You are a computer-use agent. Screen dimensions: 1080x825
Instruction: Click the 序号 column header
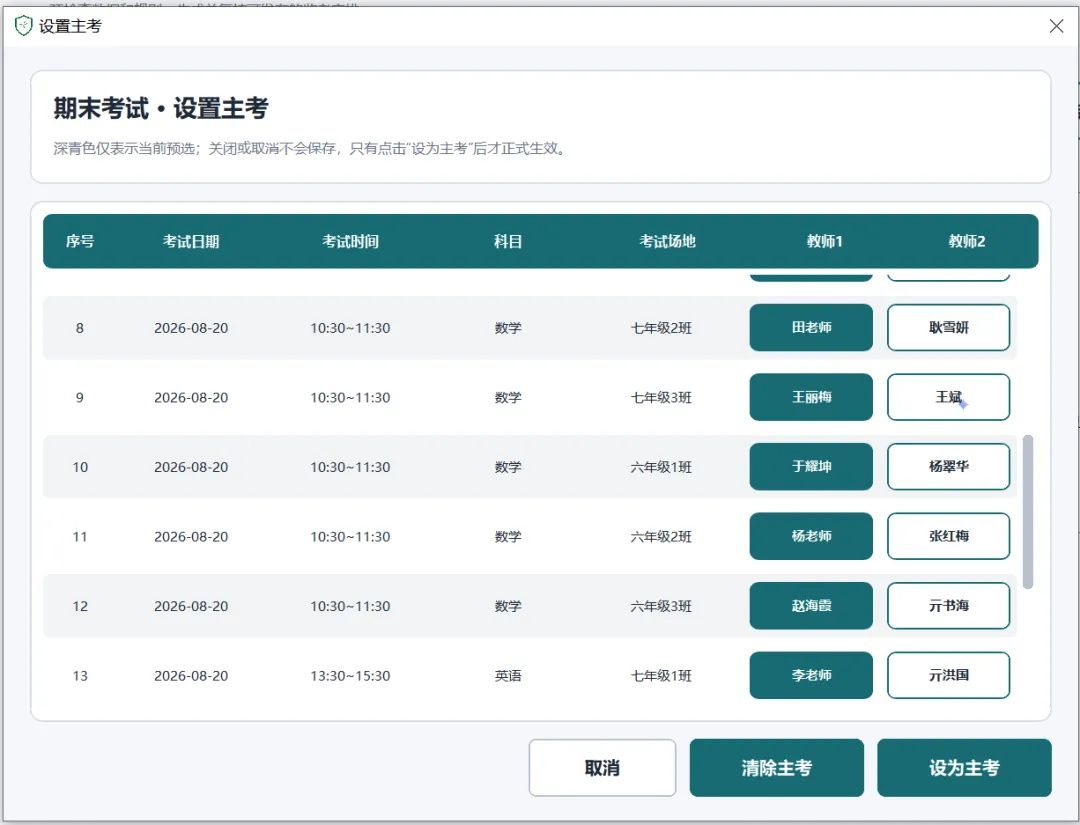(x=80, y=241)
